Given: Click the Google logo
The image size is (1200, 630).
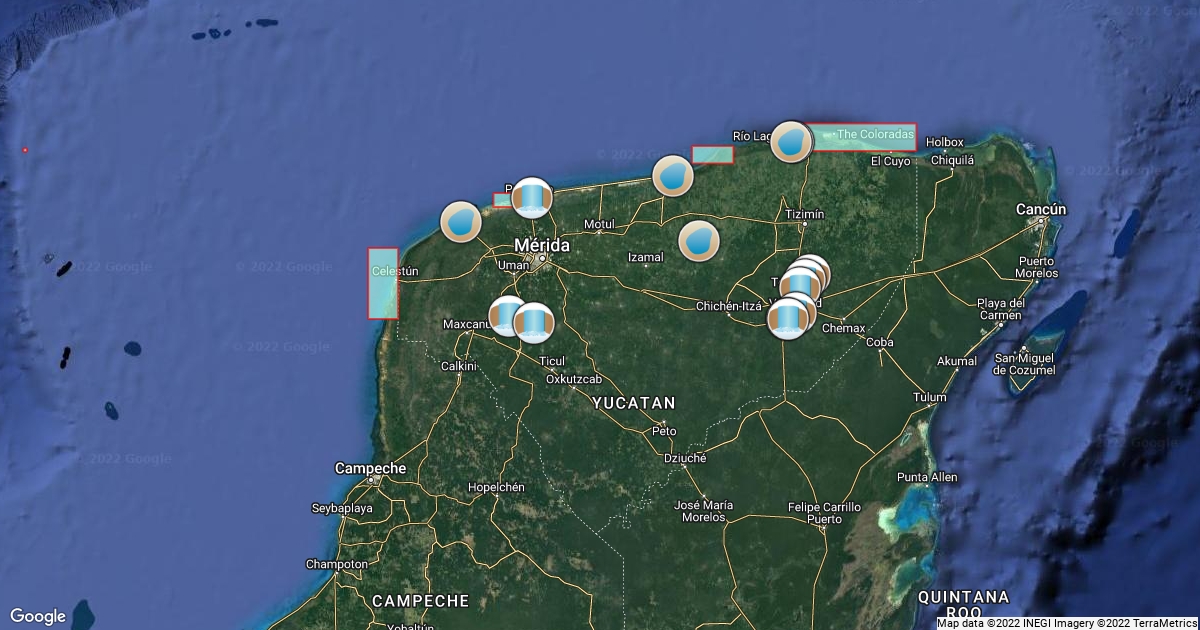Looking at the screenshot, I should (x=38, y=616).
